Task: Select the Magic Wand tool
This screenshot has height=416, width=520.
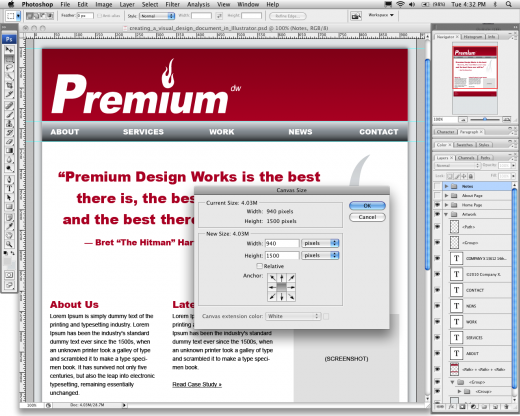Action: (9, 76)
